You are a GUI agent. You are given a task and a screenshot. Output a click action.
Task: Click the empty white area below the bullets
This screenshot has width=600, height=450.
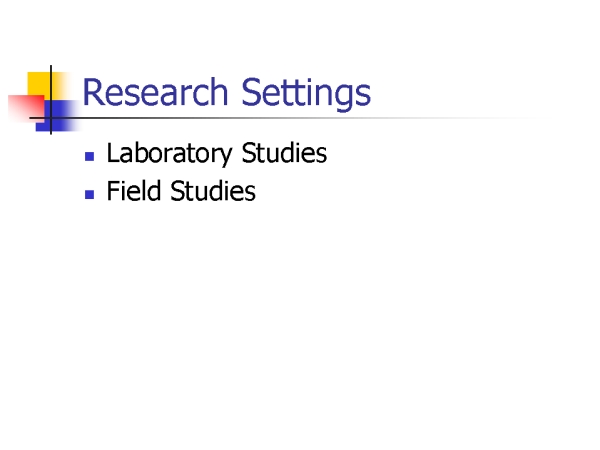point(300,325)
